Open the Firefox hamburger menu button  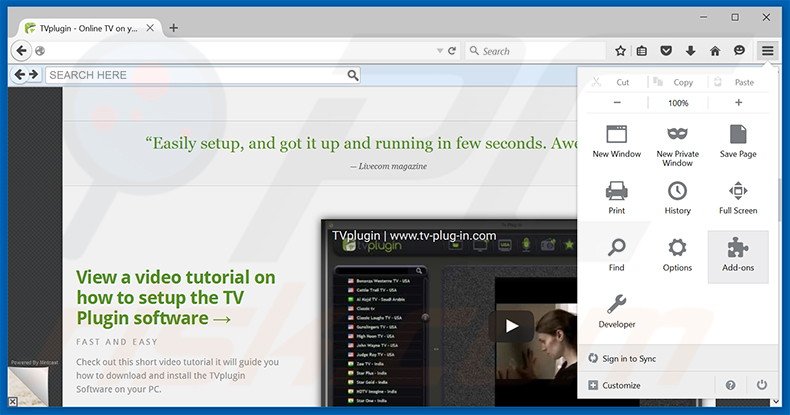pos(767,51)
